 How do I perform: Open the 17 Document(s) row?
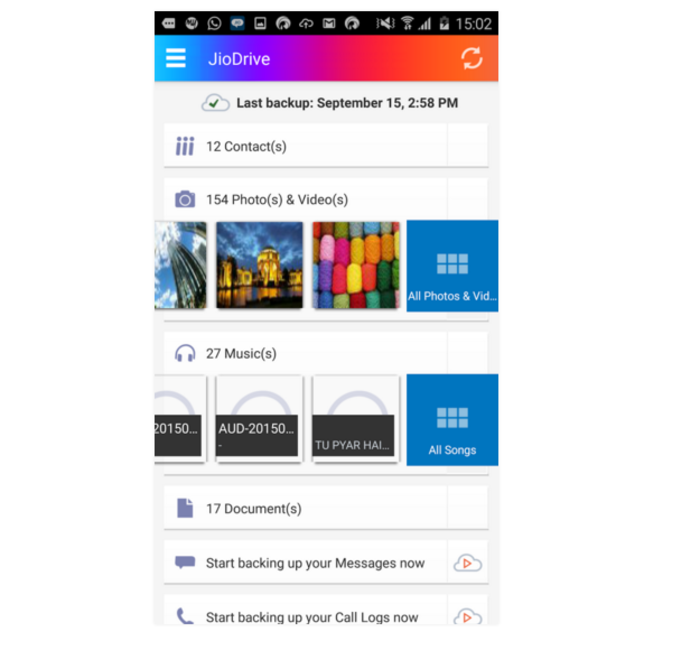point(326,508)
